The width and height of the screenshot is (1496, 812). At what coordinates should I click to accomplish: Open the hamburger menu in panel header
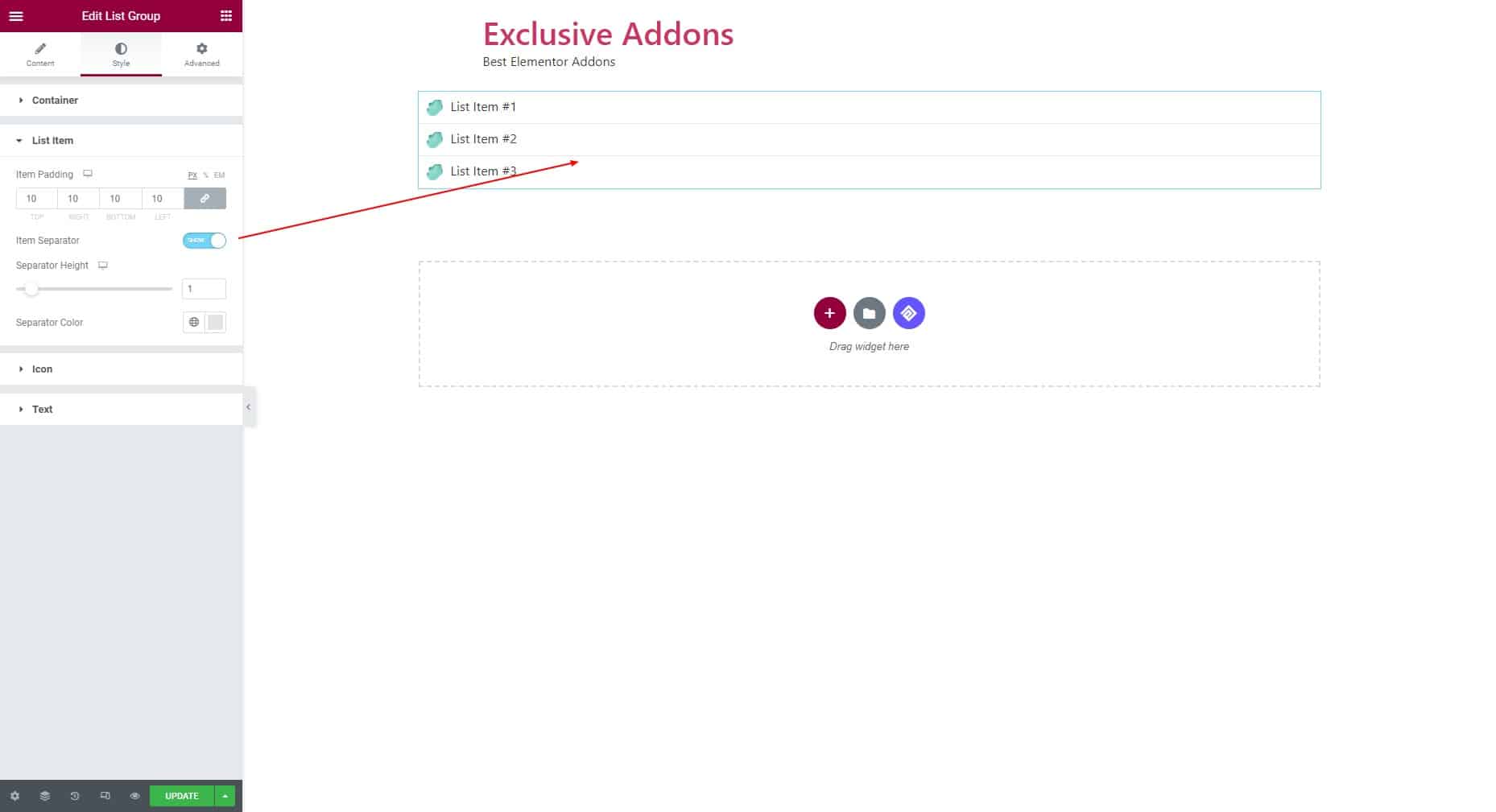[16, 16]
